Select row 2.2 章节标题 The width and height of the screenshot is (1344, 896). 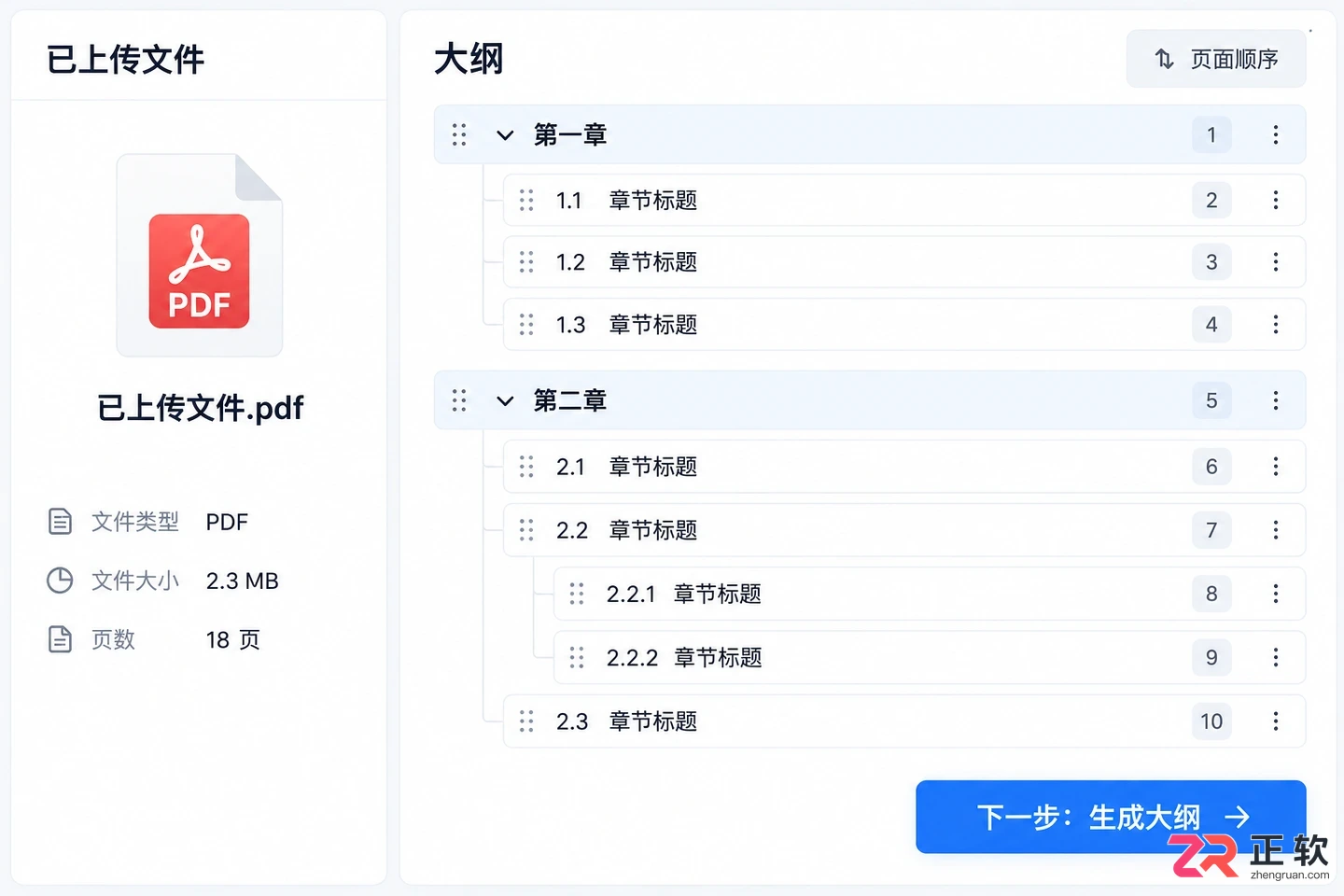903,530
